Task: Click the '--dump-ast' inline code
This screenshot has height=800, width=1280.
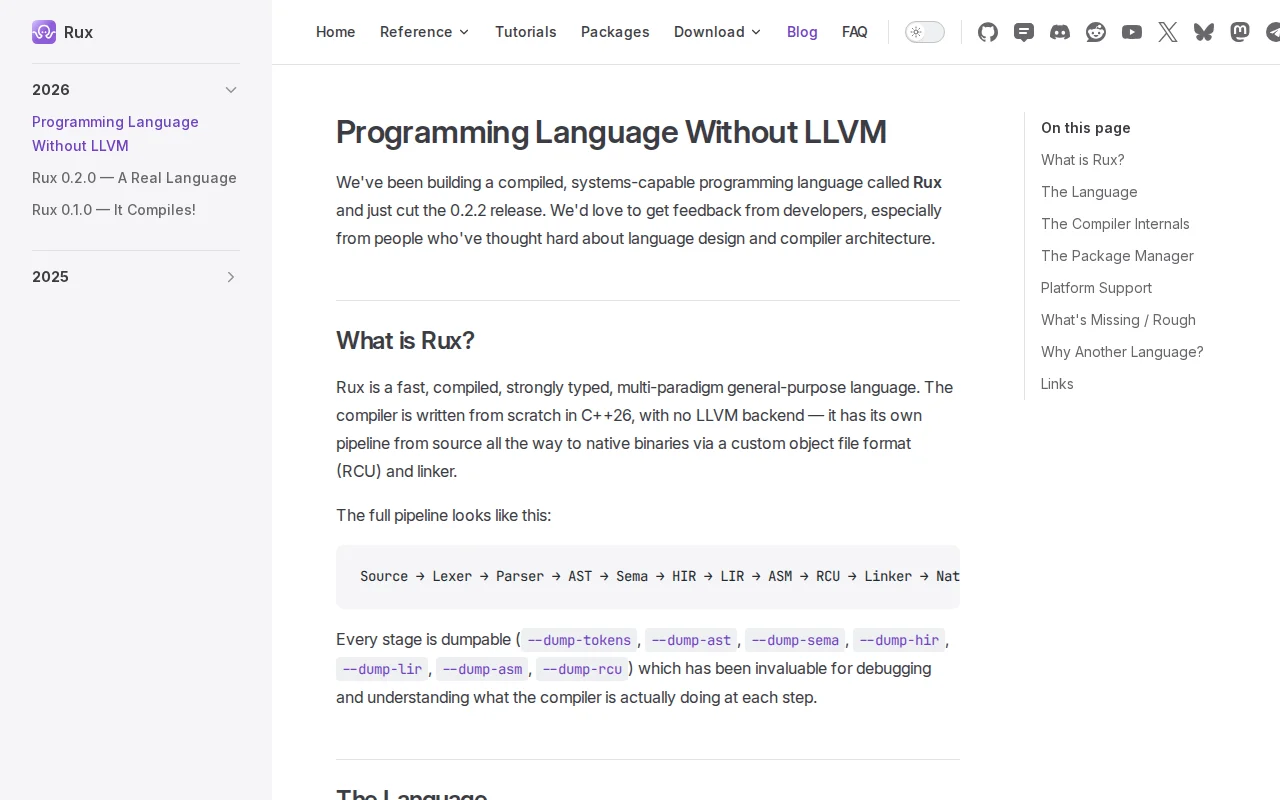Action: point(691,640)
